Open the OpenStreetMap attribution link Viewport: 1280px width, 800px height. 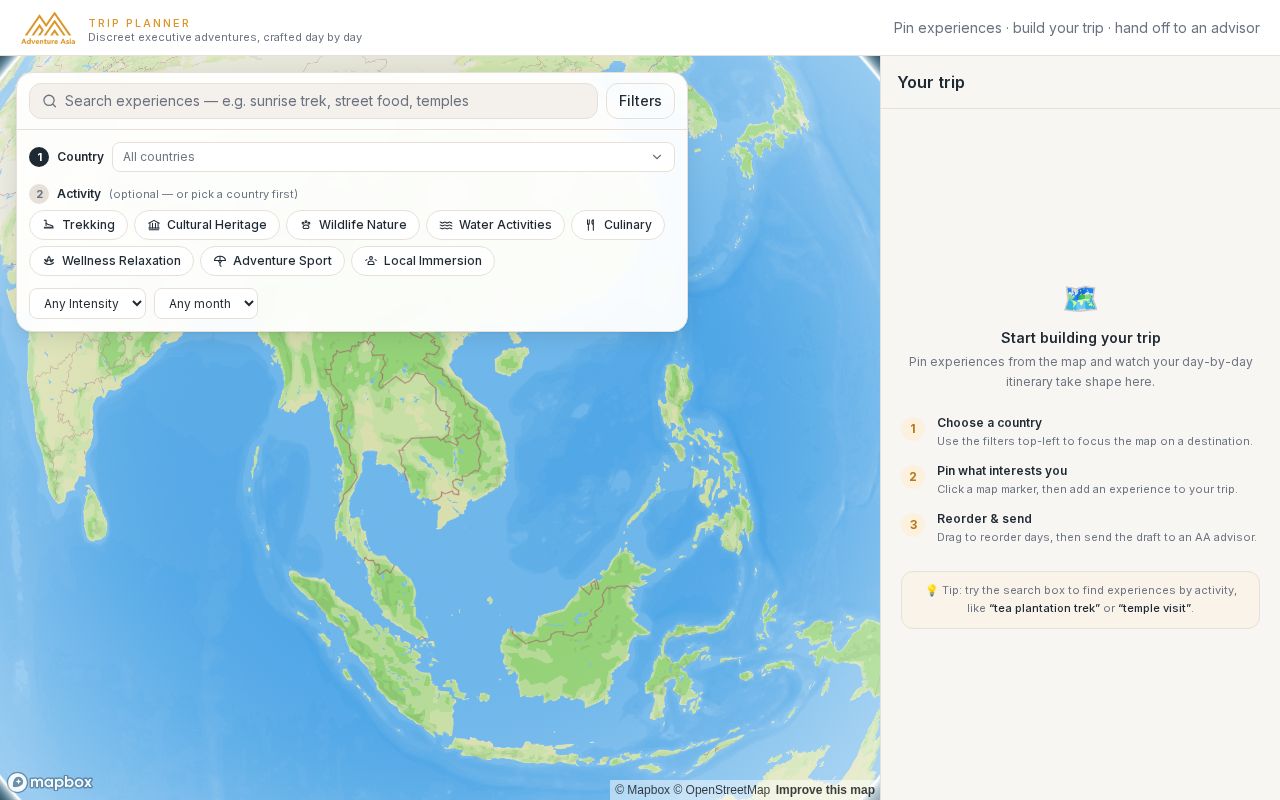[x=721, y=790]
